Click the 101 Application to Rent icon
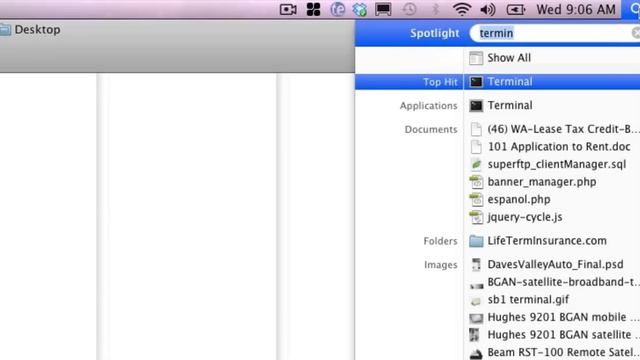The width and height of the screenshot is (640, 360). pos(476,147)
